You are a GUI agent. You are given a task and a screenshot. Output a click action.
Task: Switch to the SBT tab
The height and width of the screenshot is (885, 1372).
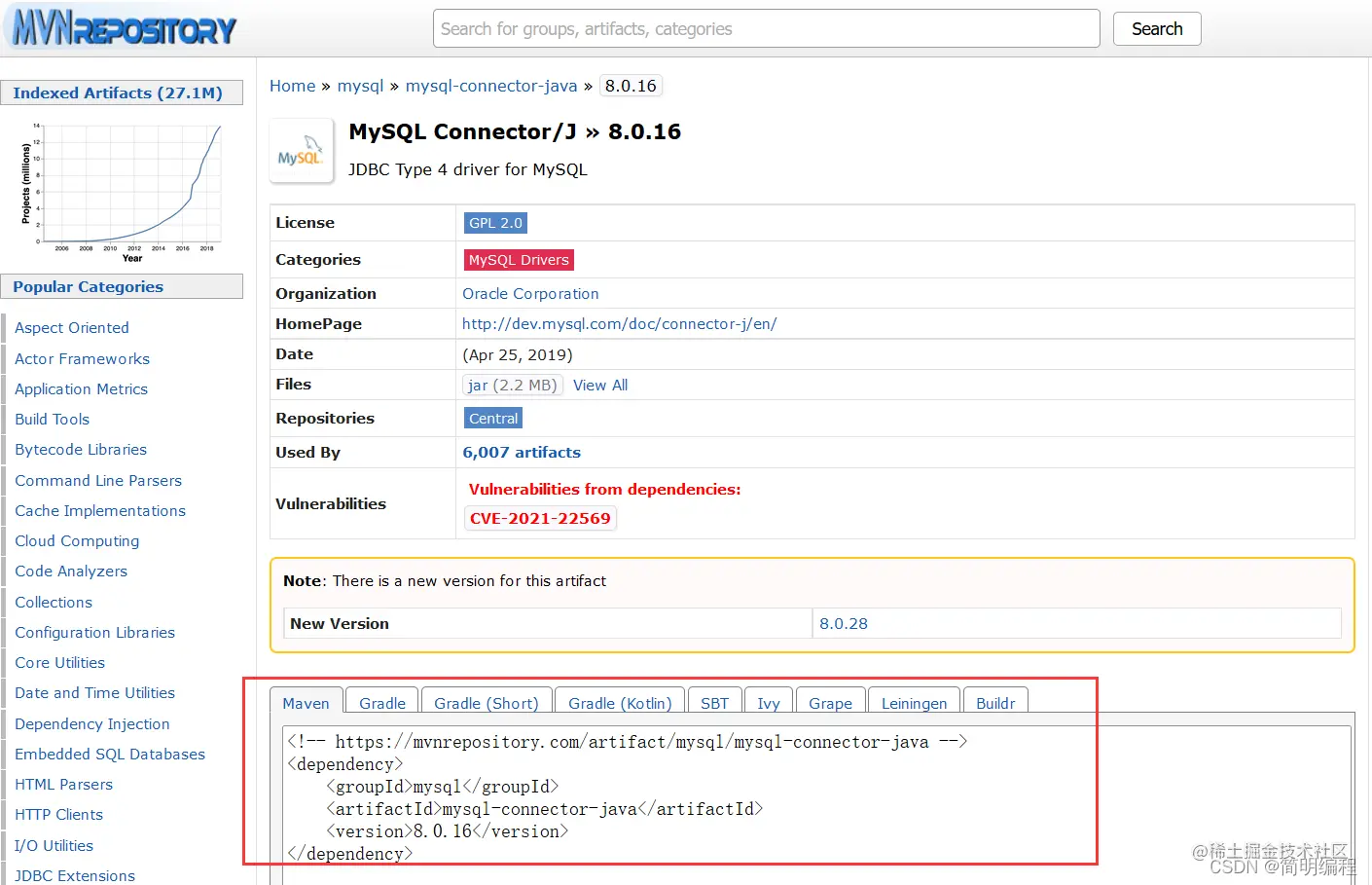tap(714, 703)
